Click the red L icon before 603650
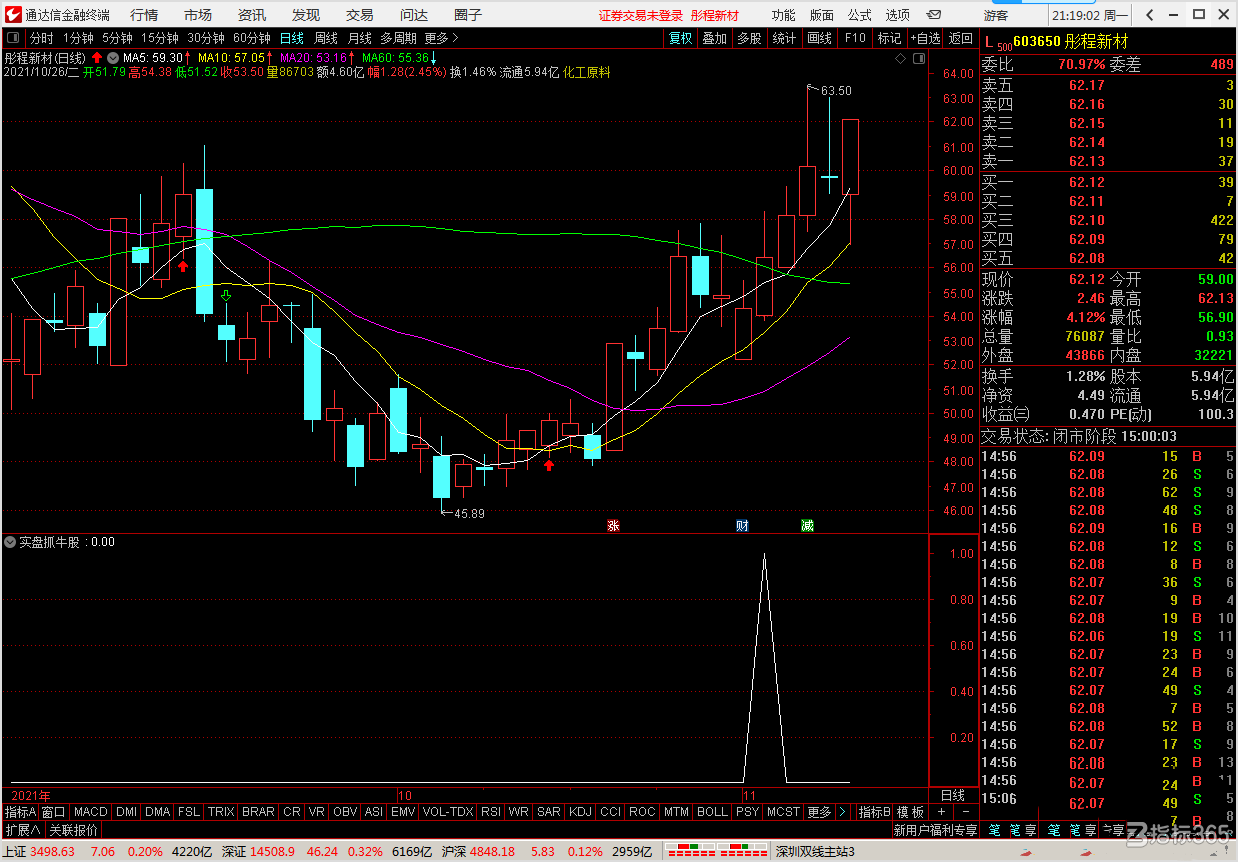 click(x=989, y=43)
